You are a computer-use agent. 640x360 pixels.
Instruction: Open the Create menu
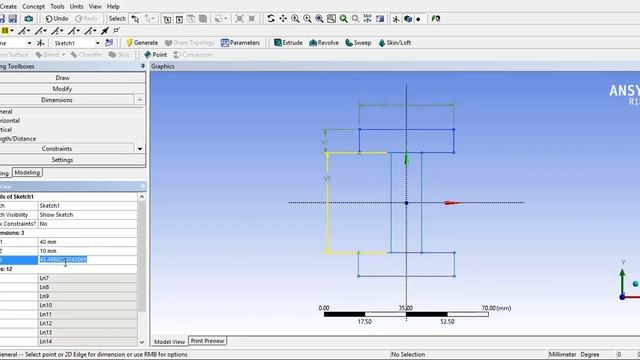[8, 7]
